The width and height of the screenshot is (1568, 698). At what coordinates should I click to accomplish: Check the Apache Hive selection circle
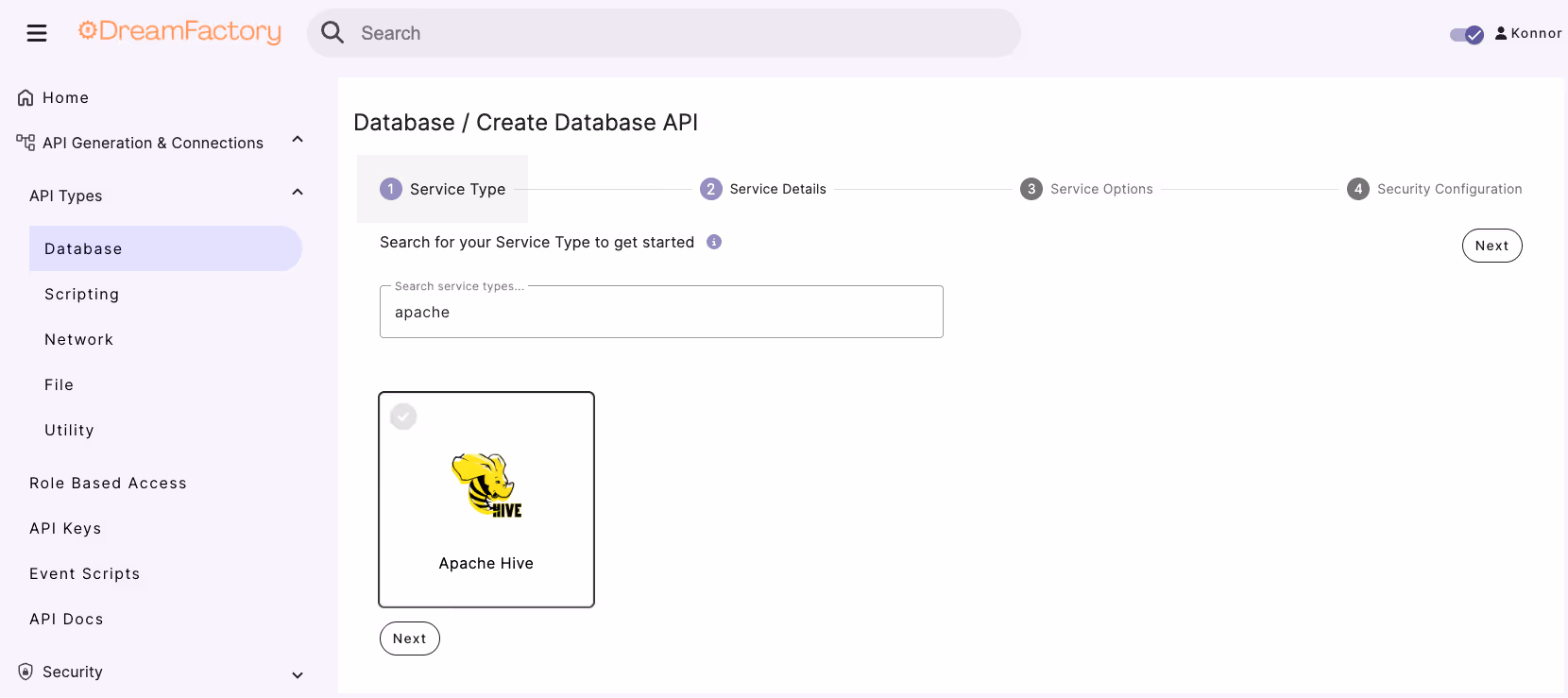point(403,417)
